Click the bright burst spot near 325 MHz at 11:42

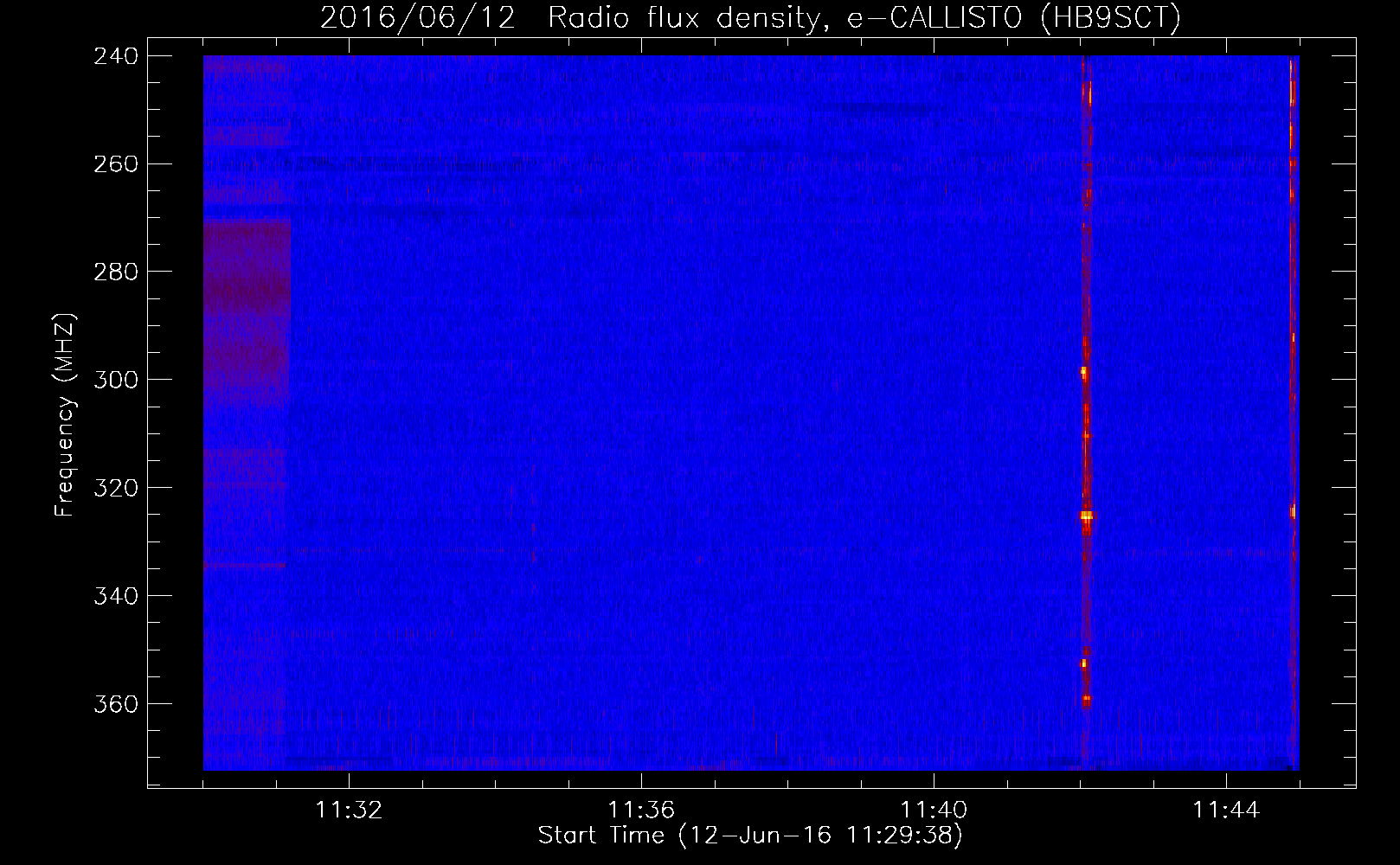pyautogui.click(x=1087, y=516)
